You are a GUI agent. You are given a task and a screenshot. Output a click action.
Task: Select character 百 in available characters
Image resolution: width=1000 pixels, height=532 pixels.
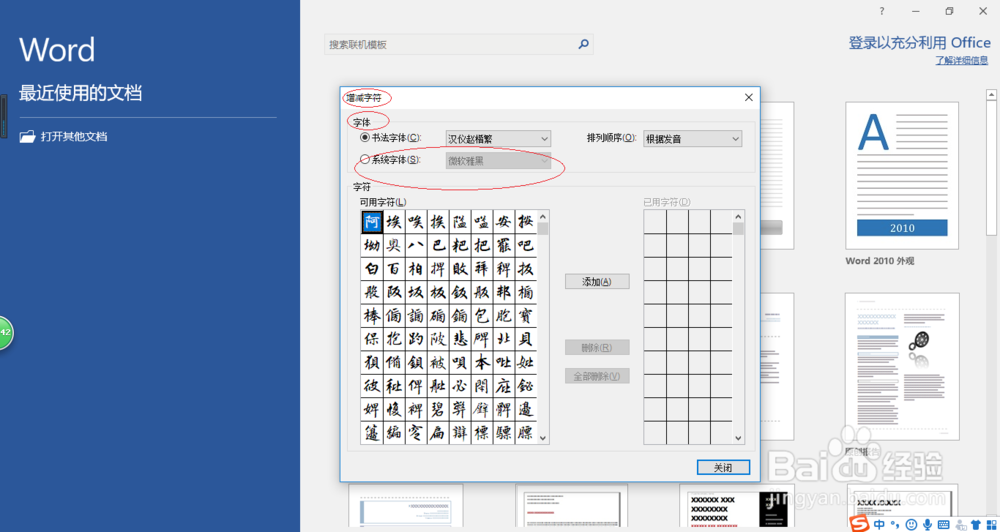[394, 269]
